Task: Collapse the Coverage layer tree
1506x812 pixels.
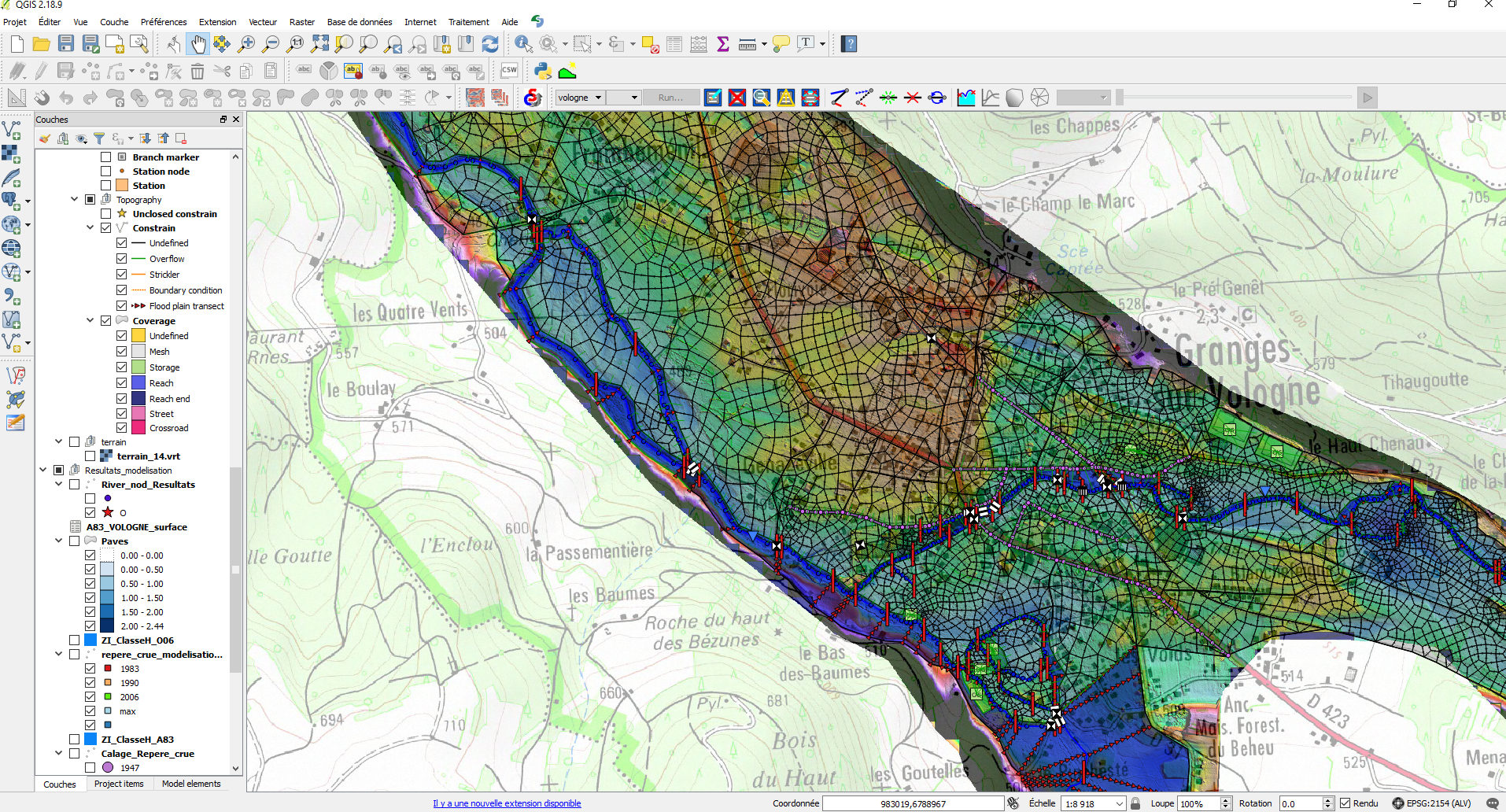Action: click(x=90, y=321)
